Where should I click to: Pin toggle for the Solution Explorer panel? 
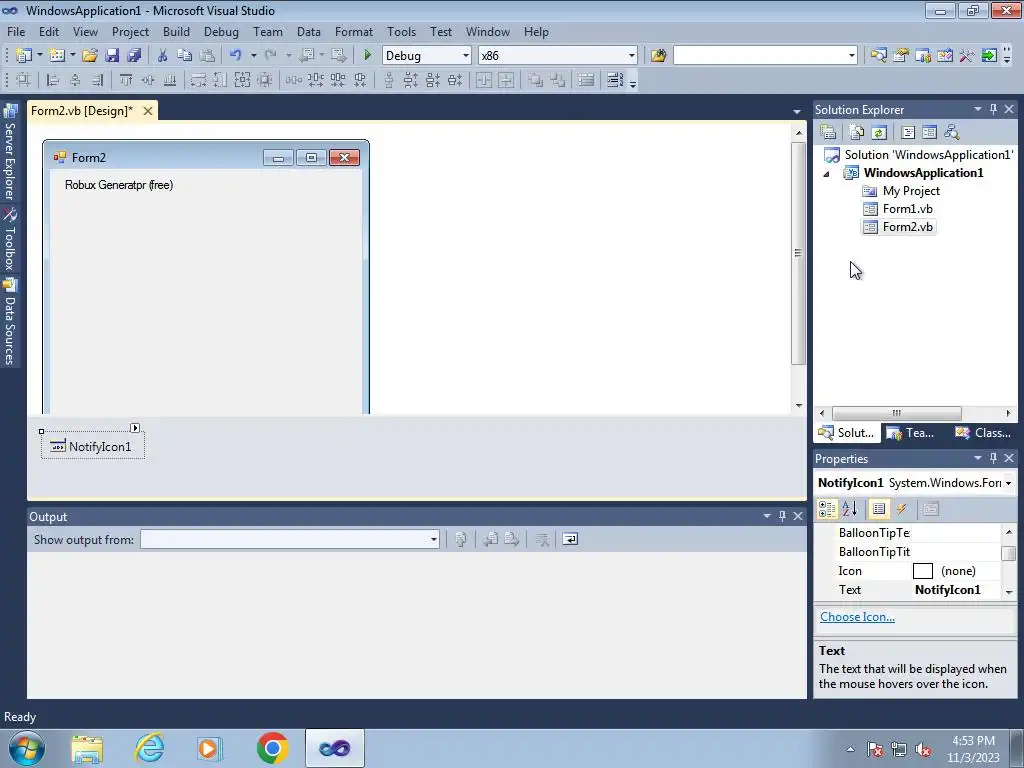993,109
